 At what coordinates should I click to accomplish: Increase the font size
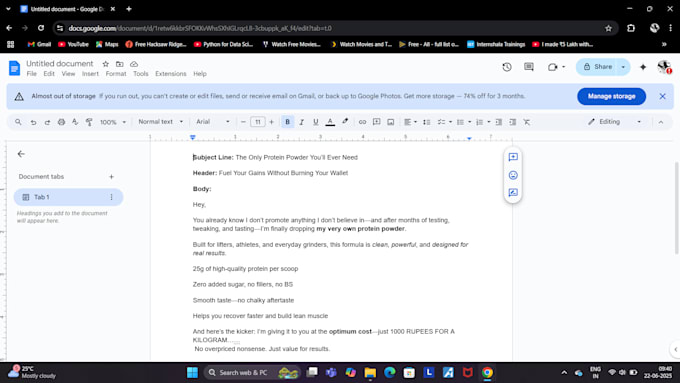pyautogui.click(x=271, y=122)
